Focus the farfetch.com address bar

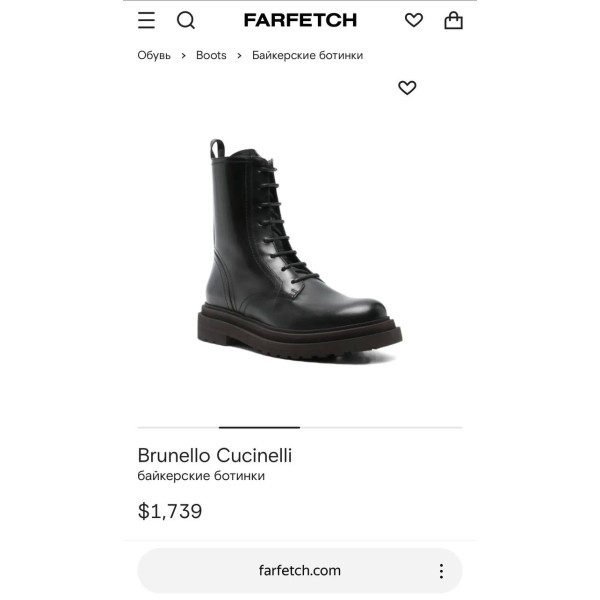300,571
